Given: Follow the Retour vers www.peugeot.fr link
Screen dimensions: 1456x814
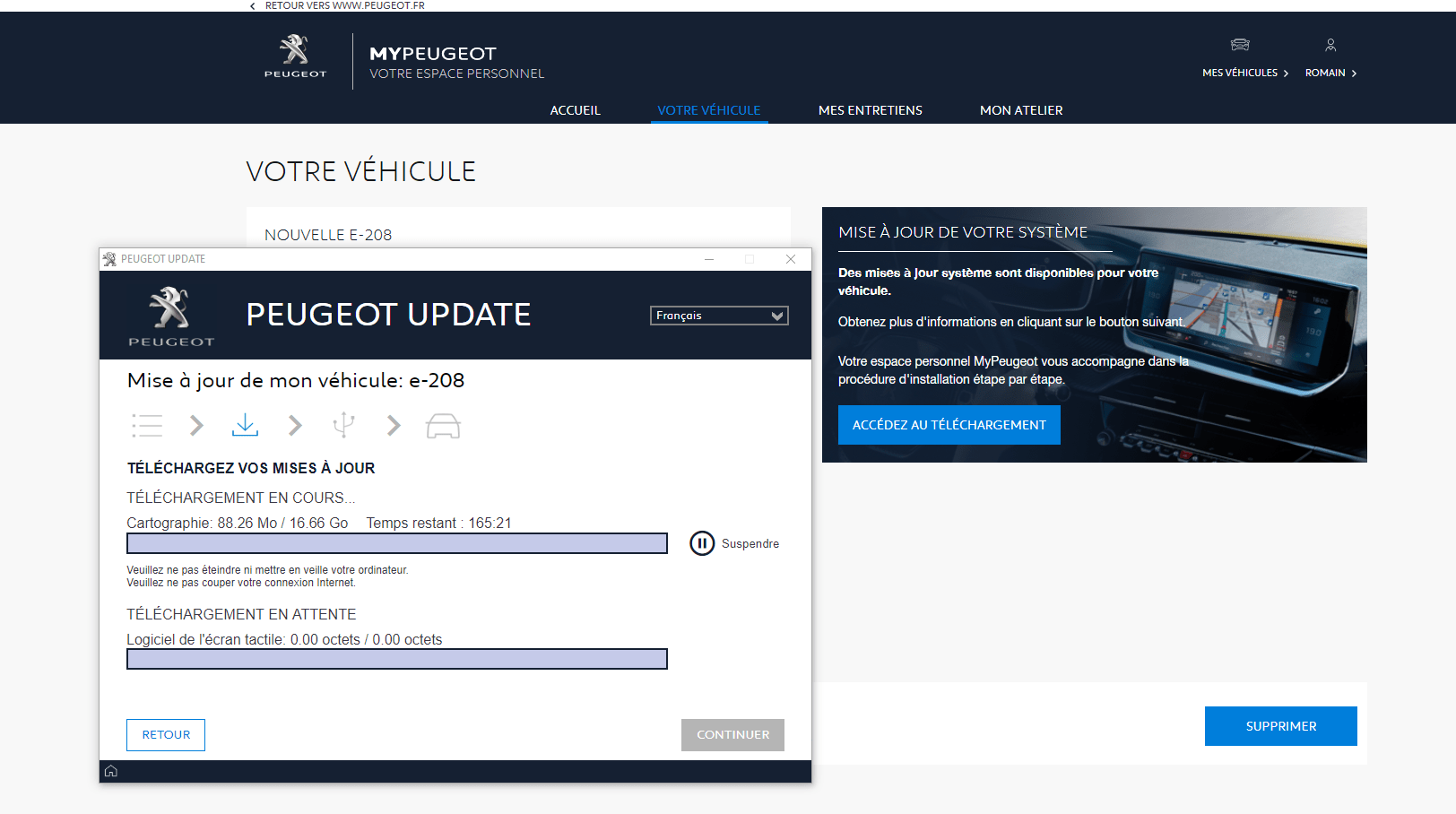Looking at the screenshot, I should (344, 5).
